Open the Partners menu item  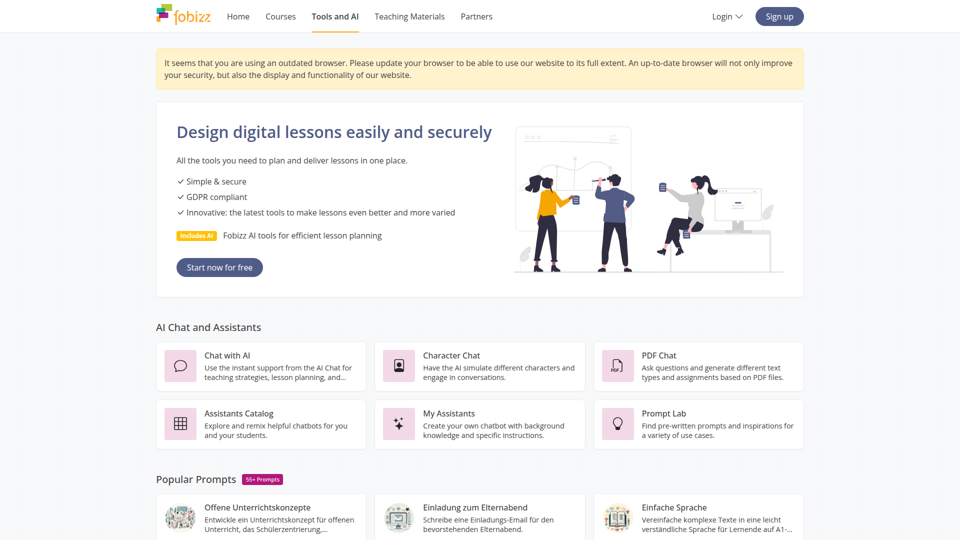(x=476, y=17)
